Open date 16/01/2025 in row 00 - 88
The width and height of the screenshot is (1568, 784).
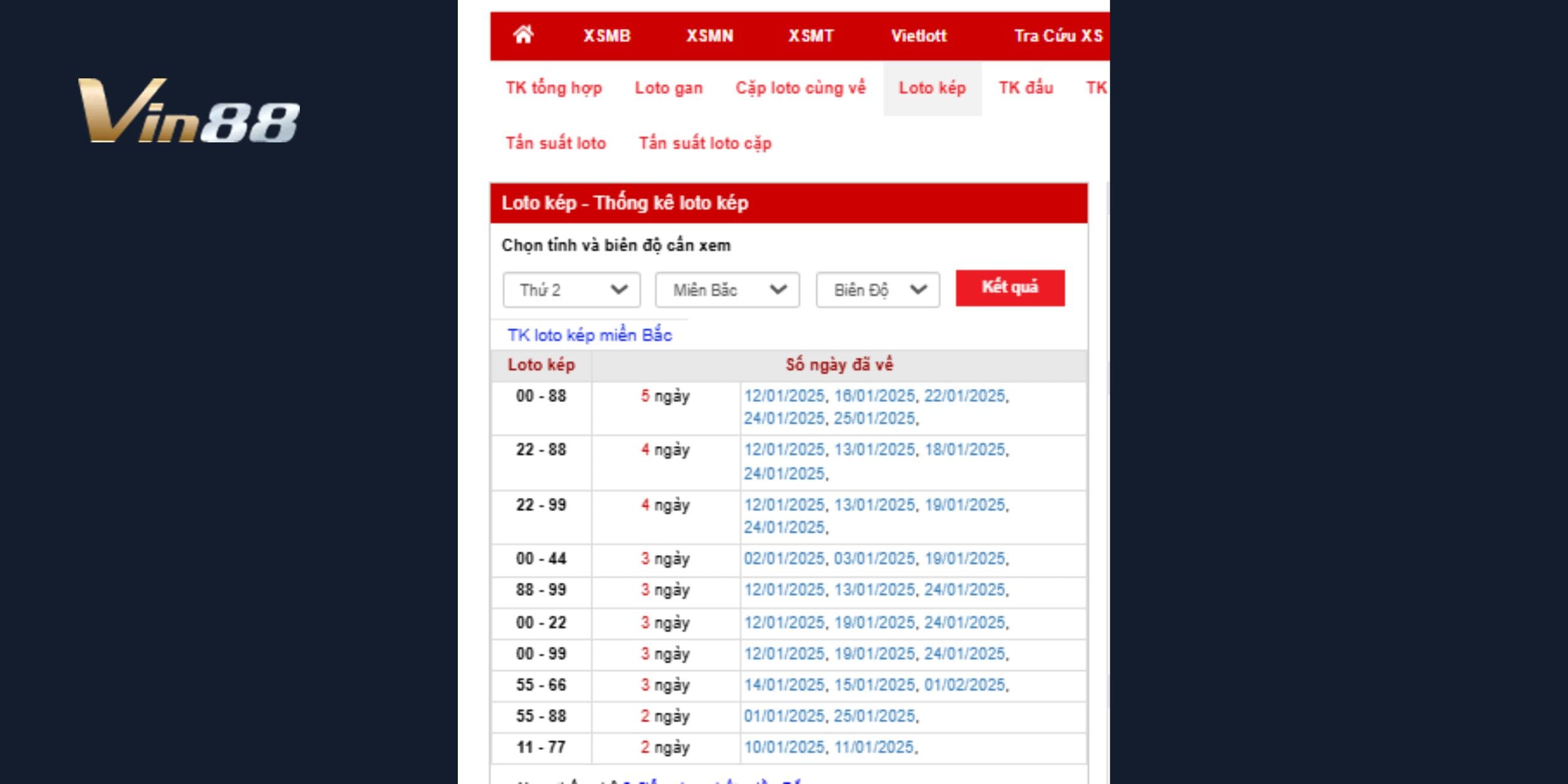click(874, 396)
